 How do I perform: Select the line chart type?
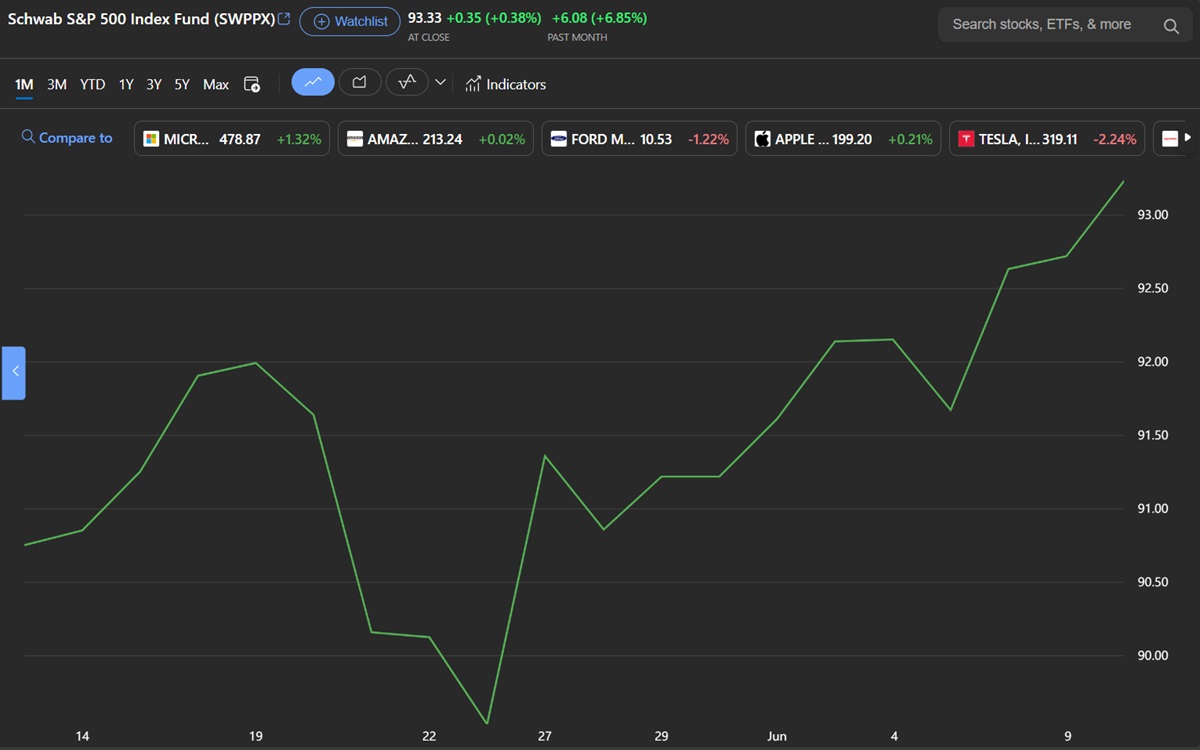coord(313,82)
